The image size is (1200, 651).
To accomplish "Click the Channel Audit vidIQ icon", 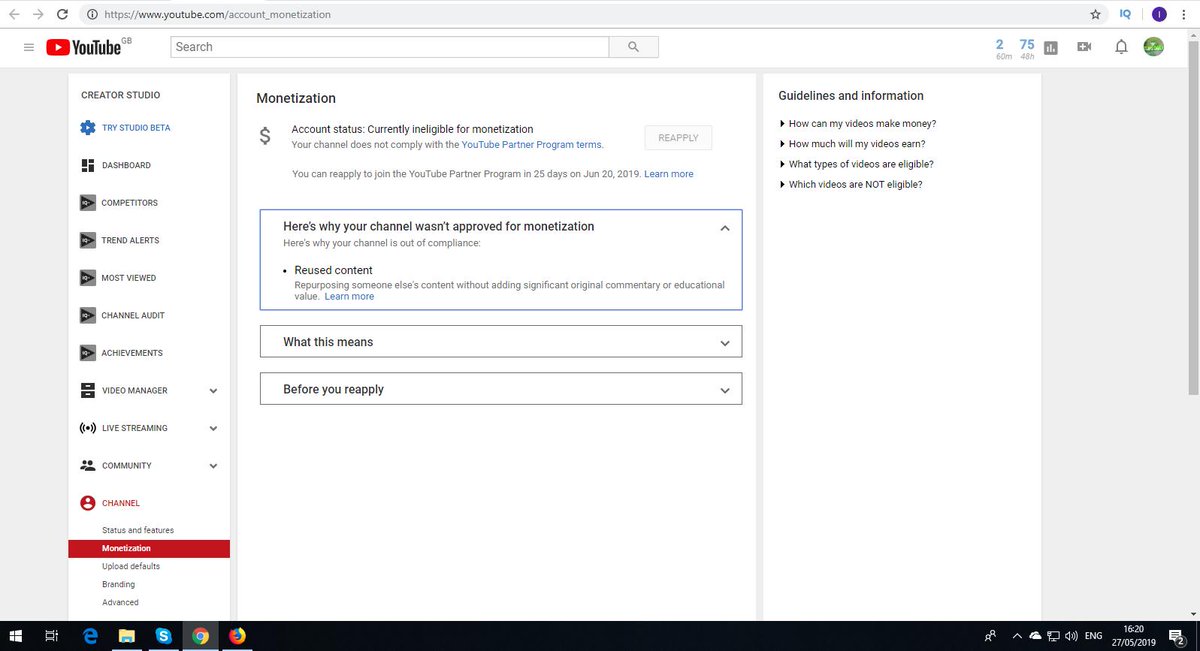I will coord(88,315).
